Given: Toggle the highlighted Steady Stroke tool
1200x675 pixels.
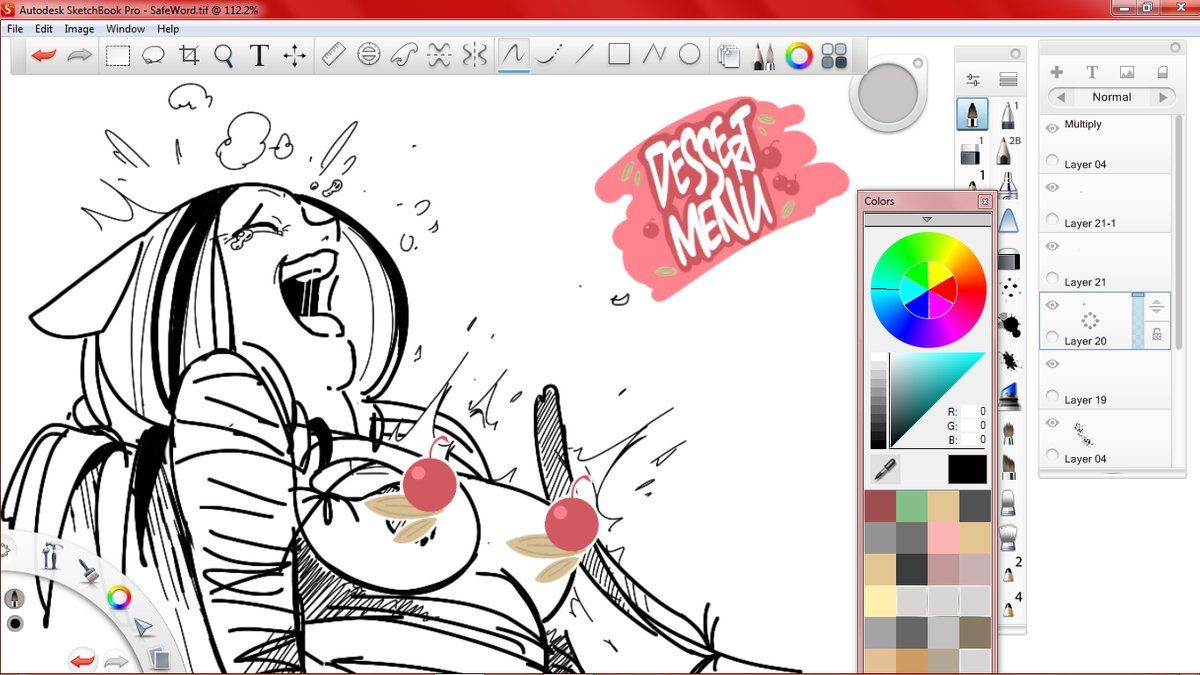Looking at the screenshot, I should (514, 55).
